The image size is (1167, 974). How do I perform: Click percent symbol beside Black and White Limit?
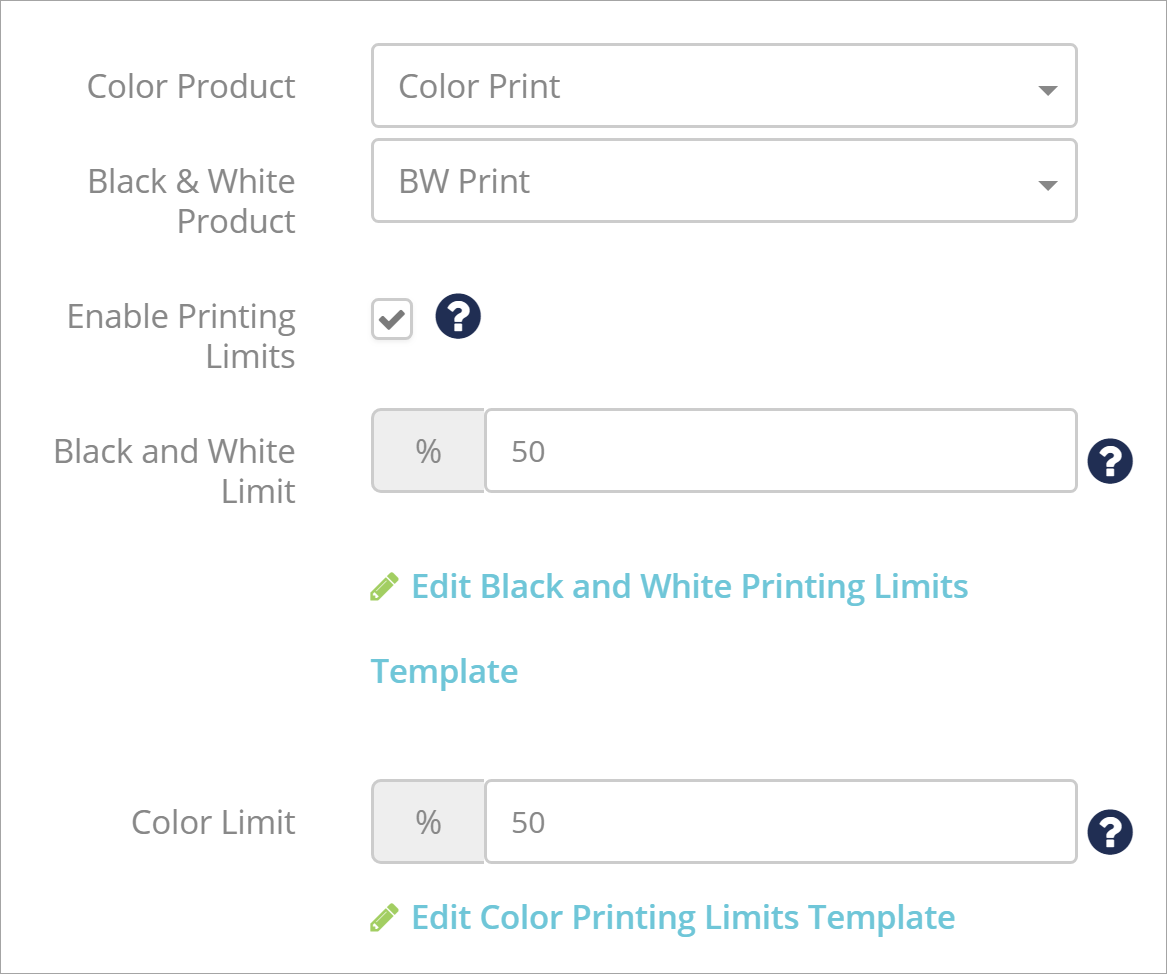(x=428, y=451)
